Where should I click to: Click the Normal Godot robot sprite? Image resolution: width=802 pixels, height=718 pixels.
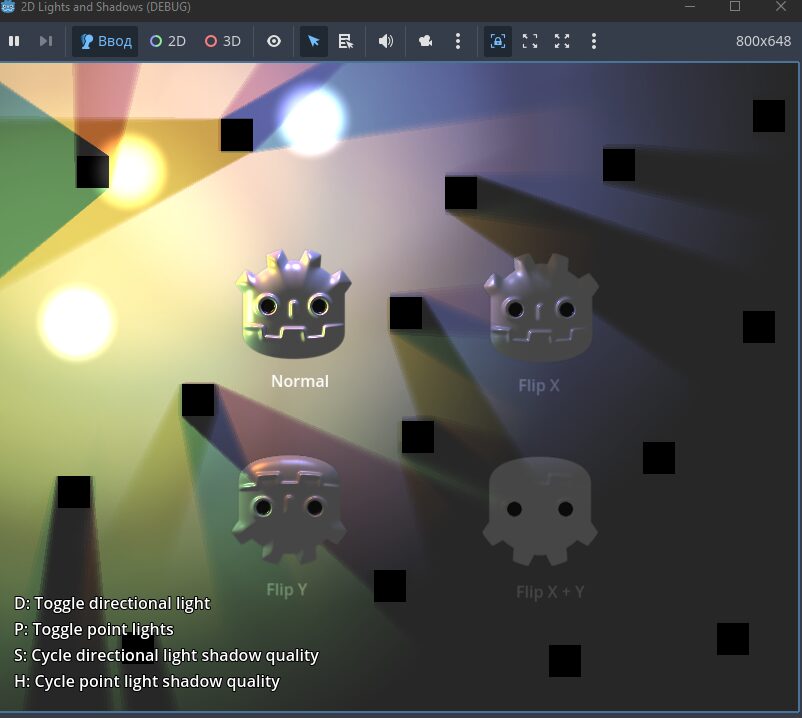pos(294,304)
